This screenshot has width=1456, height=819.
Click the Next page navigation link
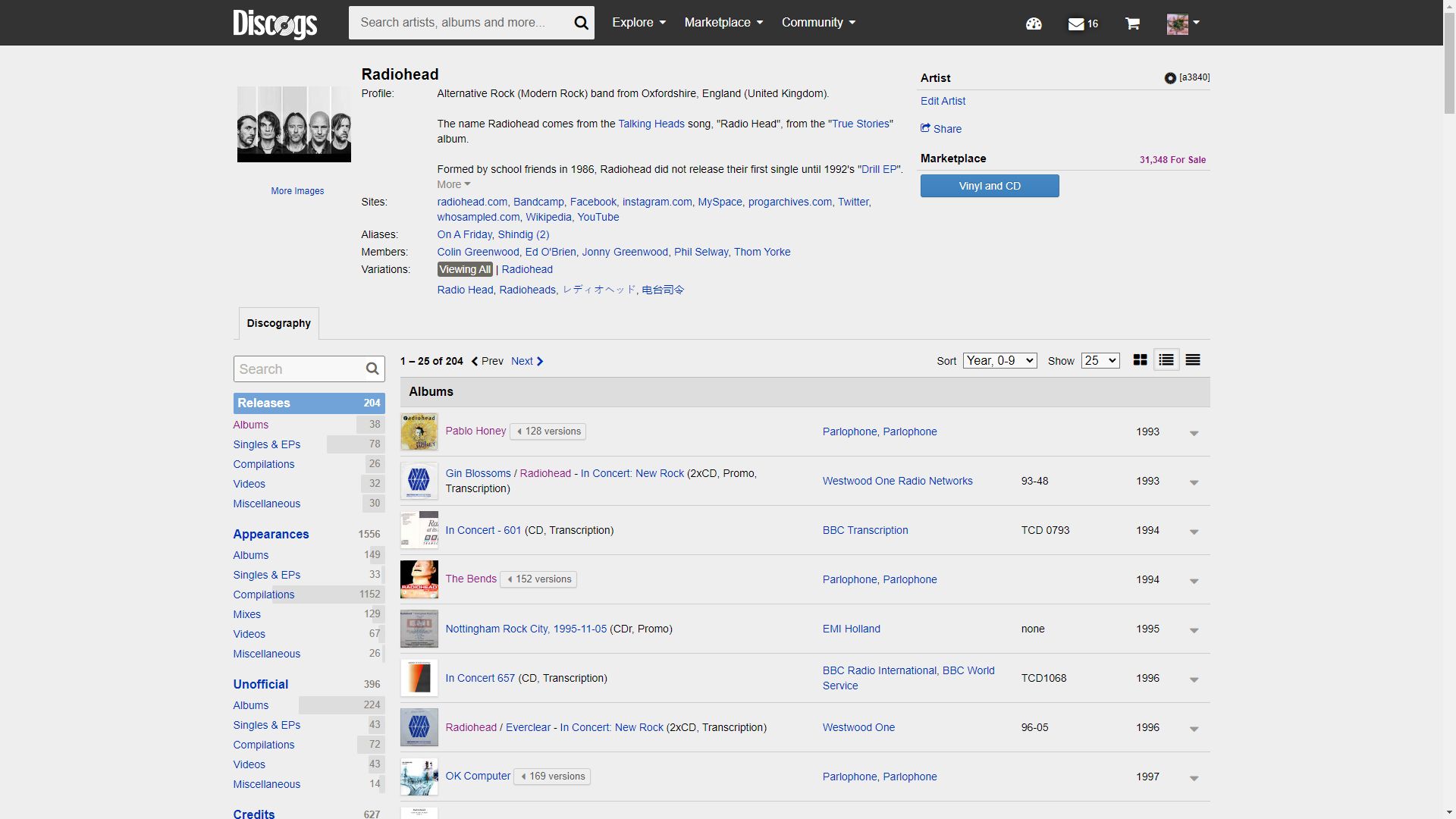pos(527,361)
